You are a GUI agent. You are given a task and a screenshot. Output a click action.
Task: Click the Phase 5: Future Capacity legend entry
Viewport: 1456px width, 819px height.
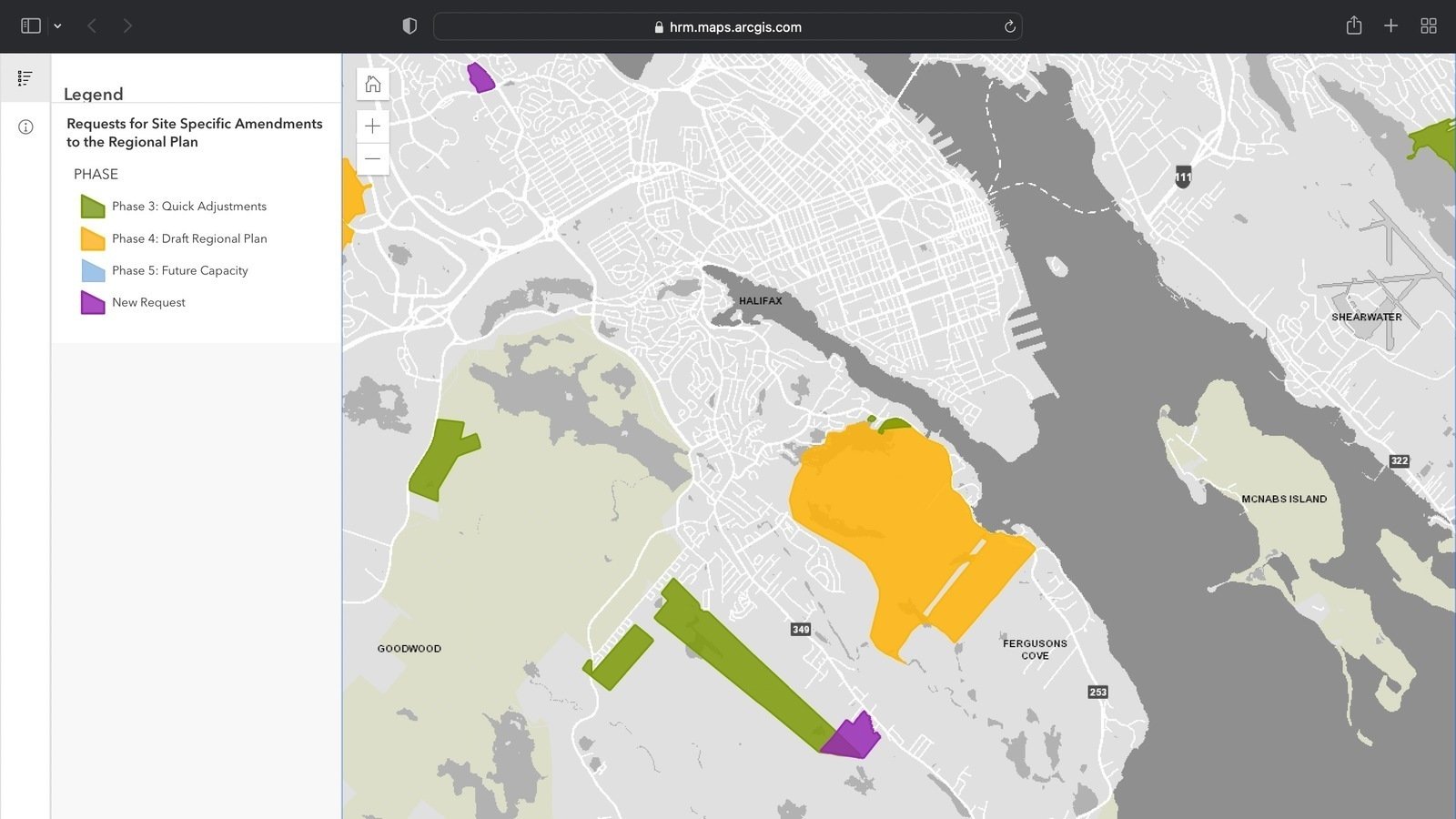178,270
